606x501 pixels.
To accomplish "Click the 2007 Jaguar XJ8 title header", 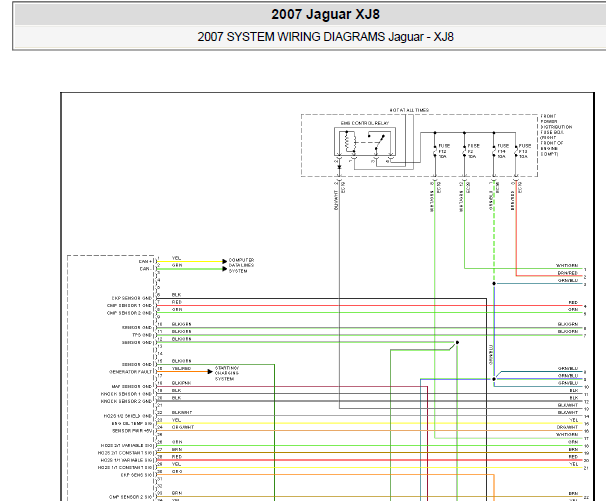I will [x=325, y=14].
